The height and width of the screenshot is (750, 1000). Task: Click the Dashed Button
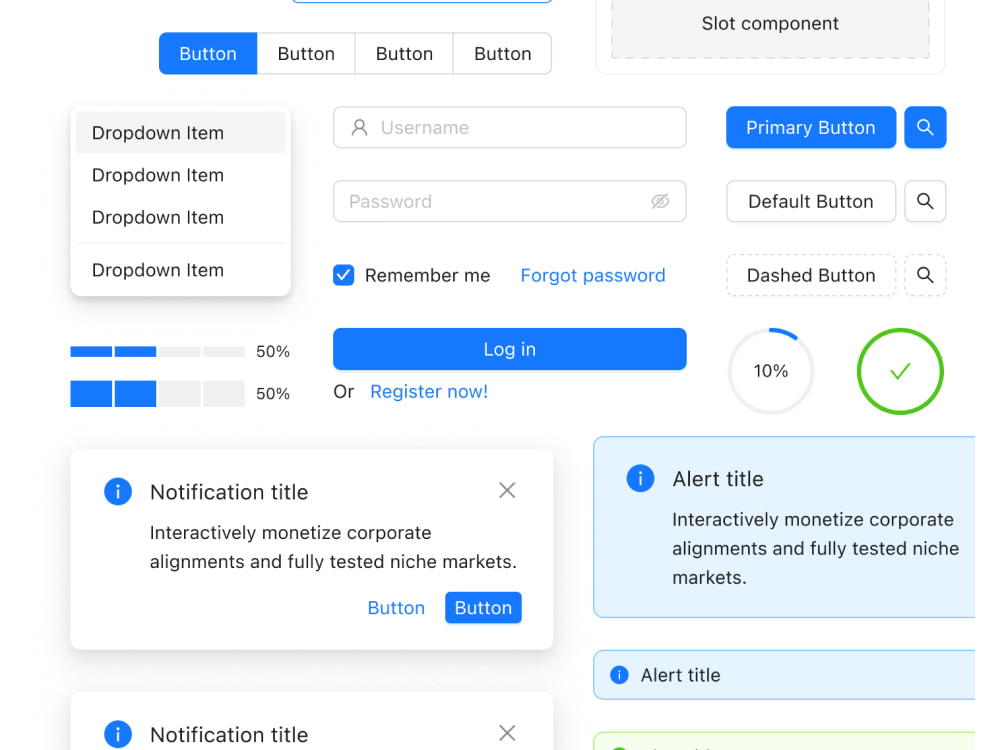point(811,276)
